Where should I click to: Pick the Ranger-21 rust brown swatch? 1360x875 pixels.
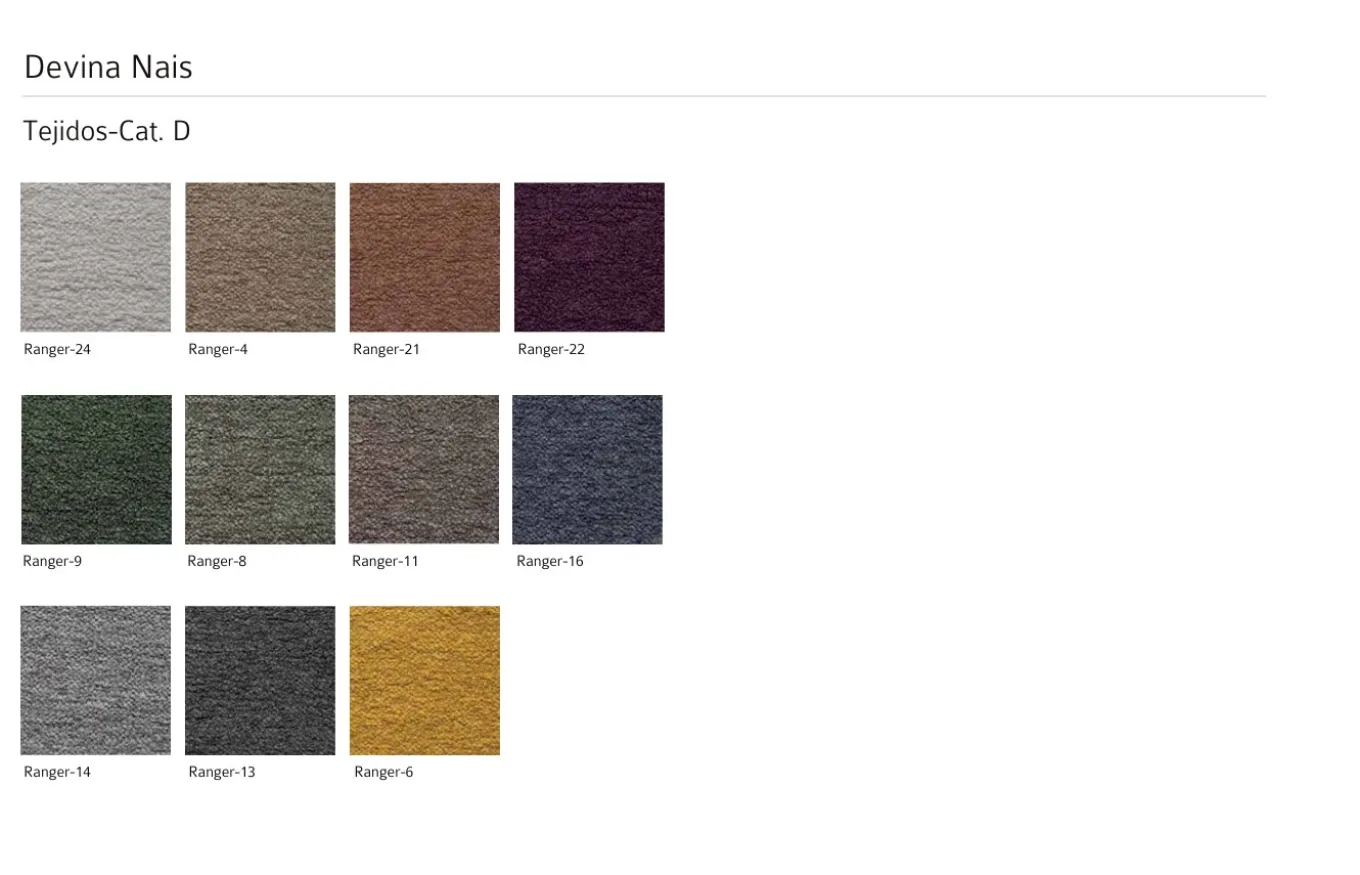click(x=424, y=257)
